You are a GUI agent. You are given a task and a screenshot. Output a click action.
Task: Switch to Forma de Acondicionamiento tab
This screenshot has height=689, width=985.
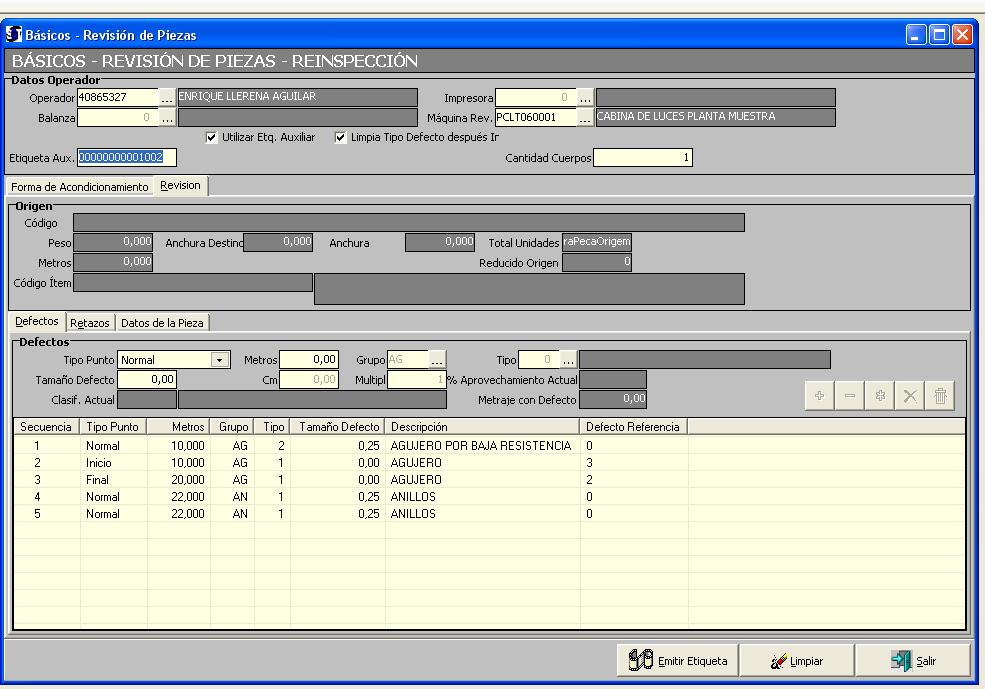79,187
